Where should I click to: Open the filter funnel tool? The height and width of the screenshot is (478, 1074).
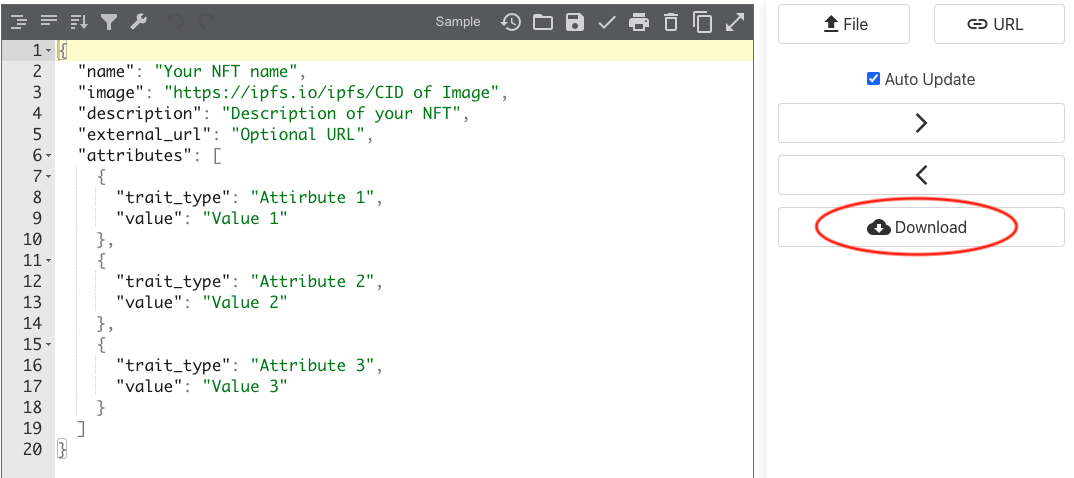(109, 22)
